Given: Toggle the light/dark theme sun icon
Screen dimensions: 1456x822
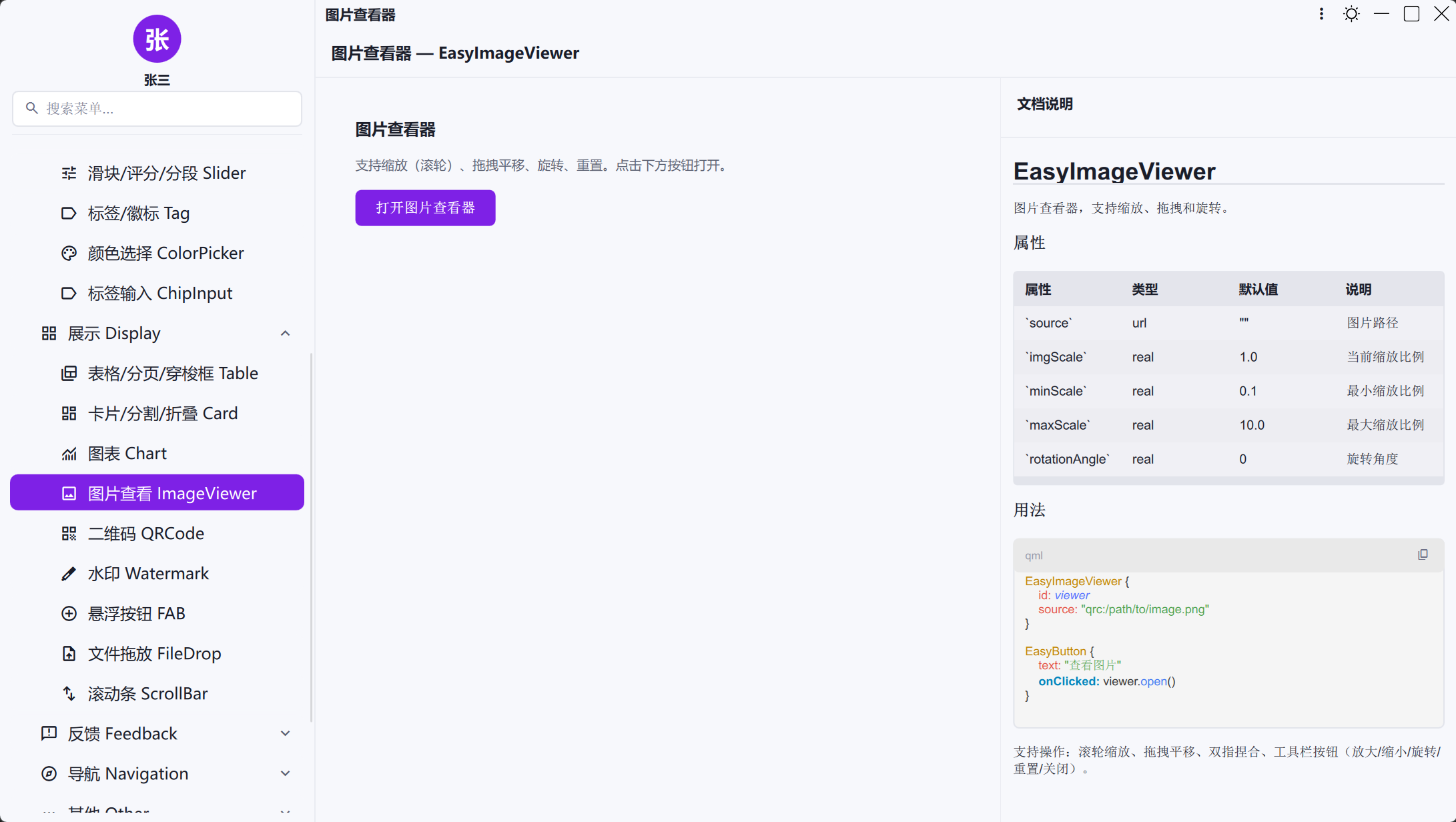Looking at the screenshot, I should (1351, 14).
